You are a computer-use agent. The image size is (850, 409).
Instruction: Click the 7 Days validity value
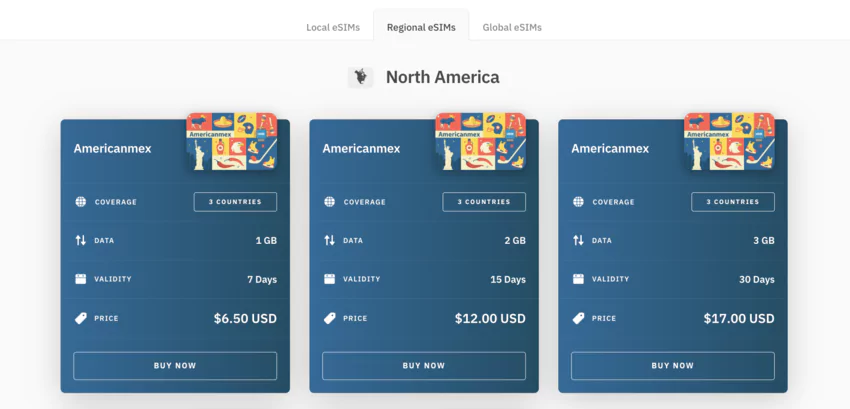[262, 280]
